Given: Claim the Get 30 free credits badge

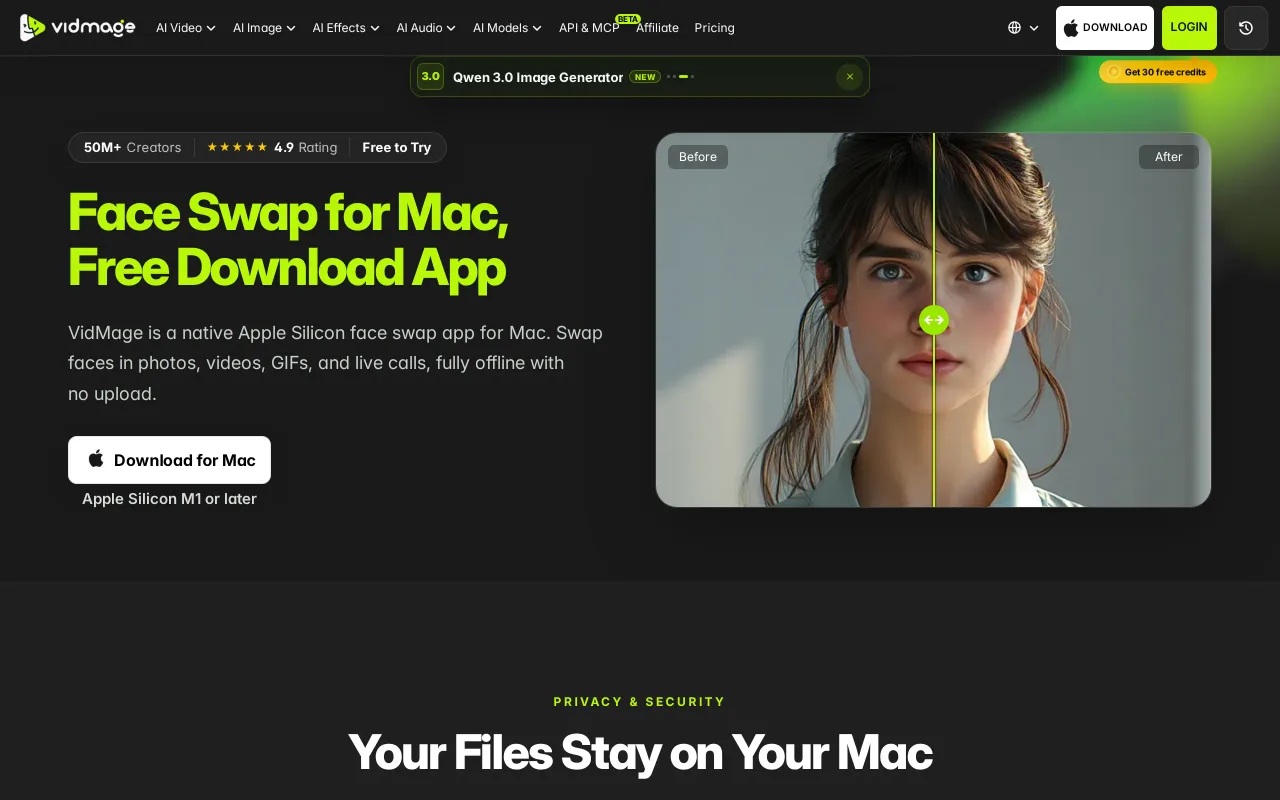Looking at the screenshot, I should 1158,72.
